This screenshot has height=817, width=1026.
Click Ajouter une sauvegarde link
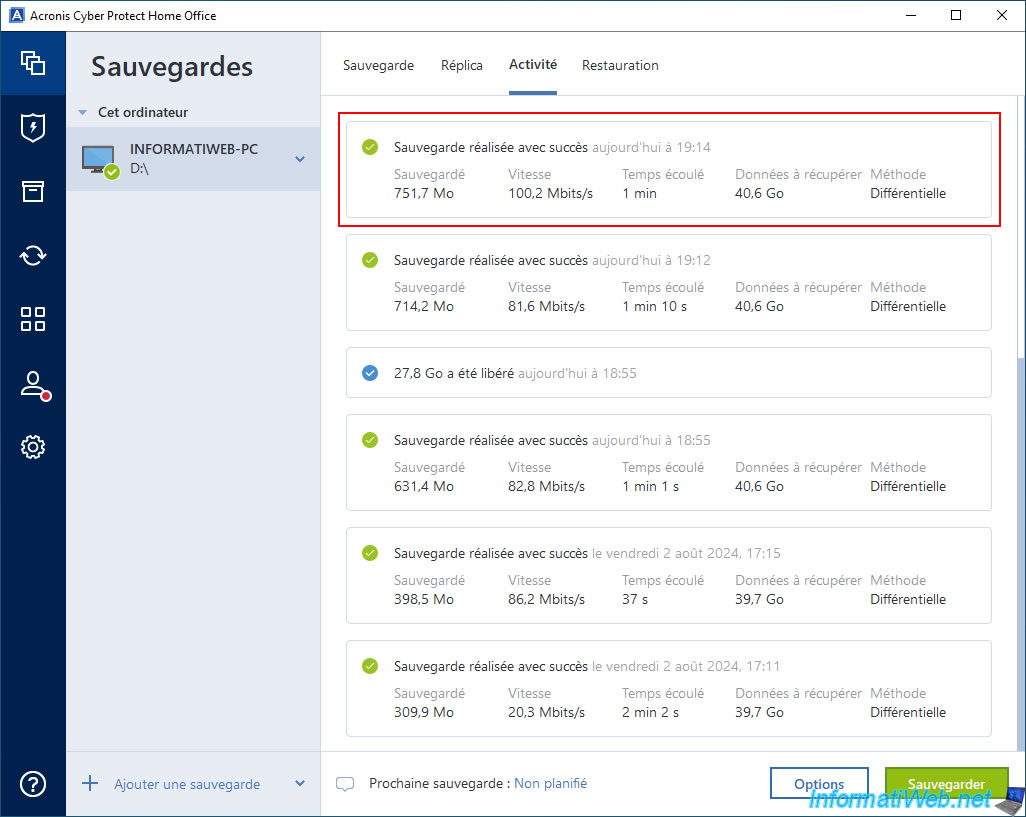187,784
